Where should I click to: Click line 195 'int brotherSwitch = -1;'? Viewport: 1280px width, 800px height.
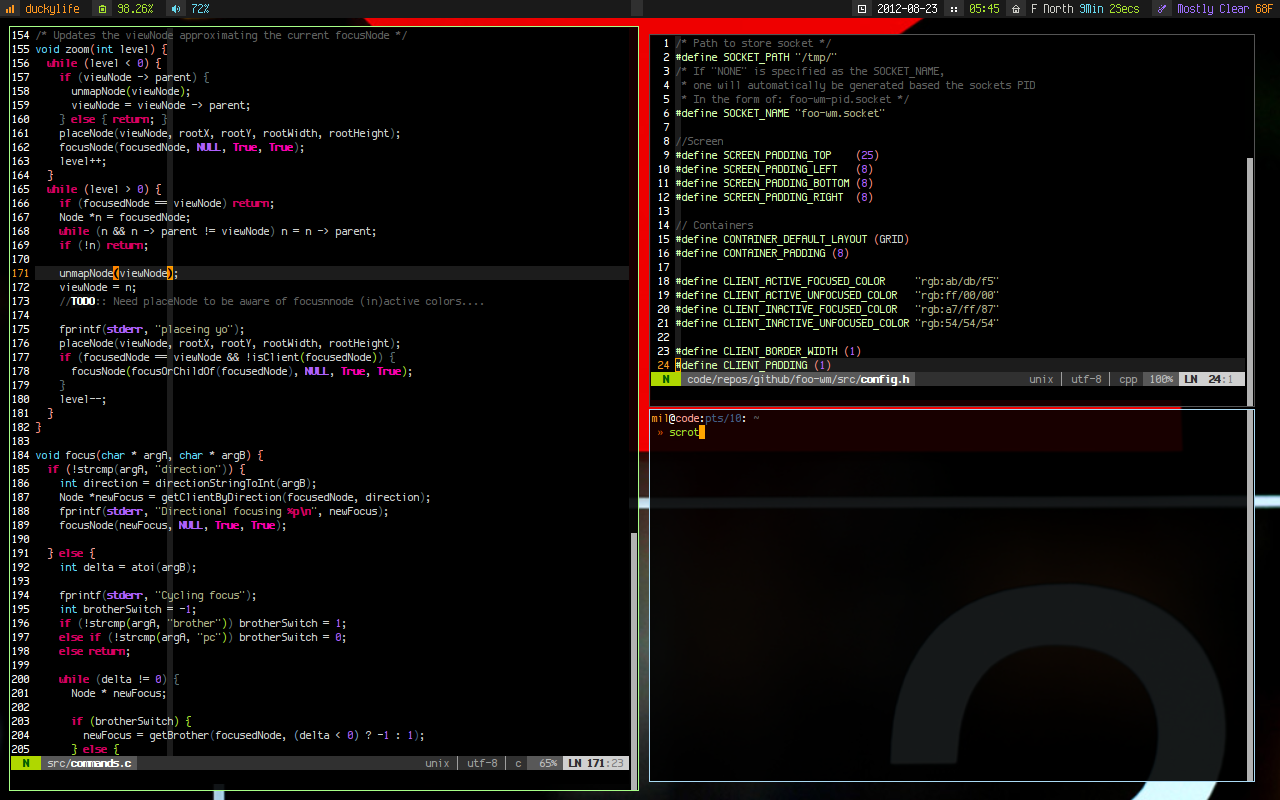[x=128, y=609]
